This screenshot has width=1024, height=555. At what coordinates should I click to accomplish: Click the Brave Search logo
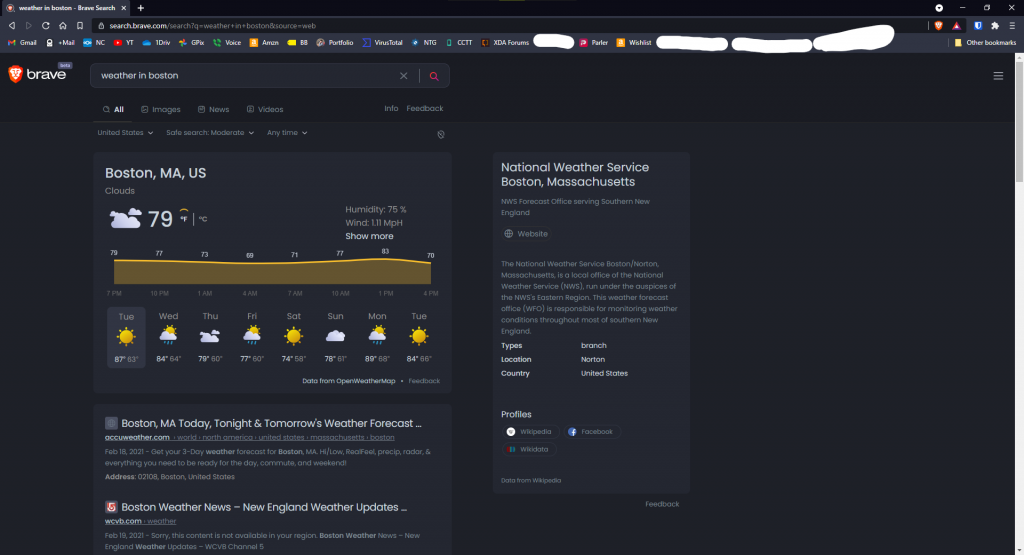pos(38,74)
